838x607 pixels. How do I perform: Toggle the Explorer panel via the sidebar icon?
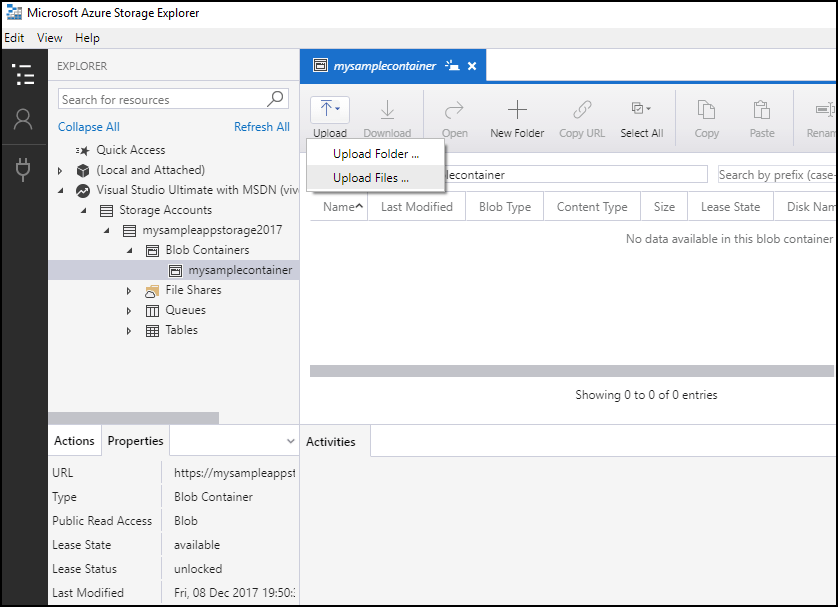pos(22,75)
